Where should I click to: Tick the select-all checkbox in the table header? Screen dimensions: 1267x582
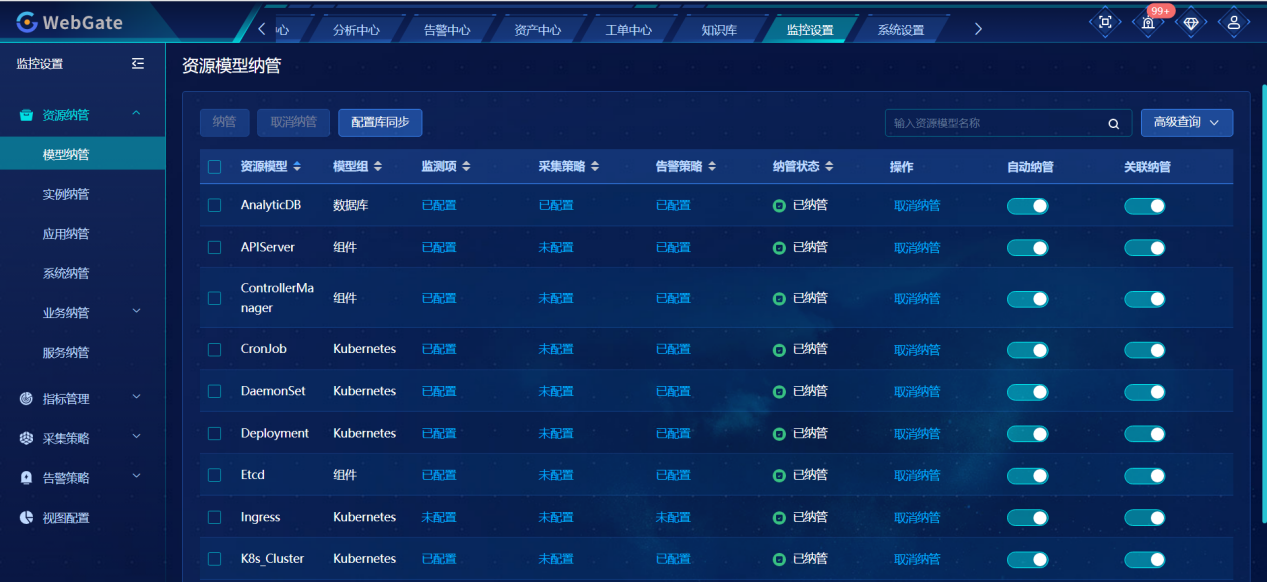point(215,167)
